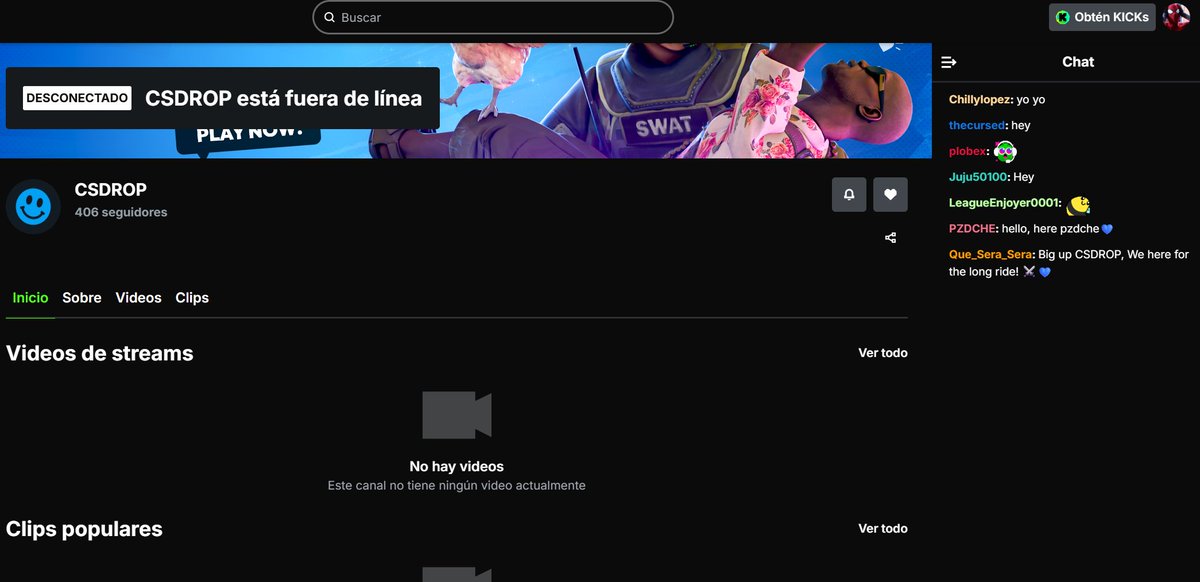The height and width of the screenshot is (582, 1200).
Task: Collapse the chat panel with arrow icon
Action: click(949, 62)
